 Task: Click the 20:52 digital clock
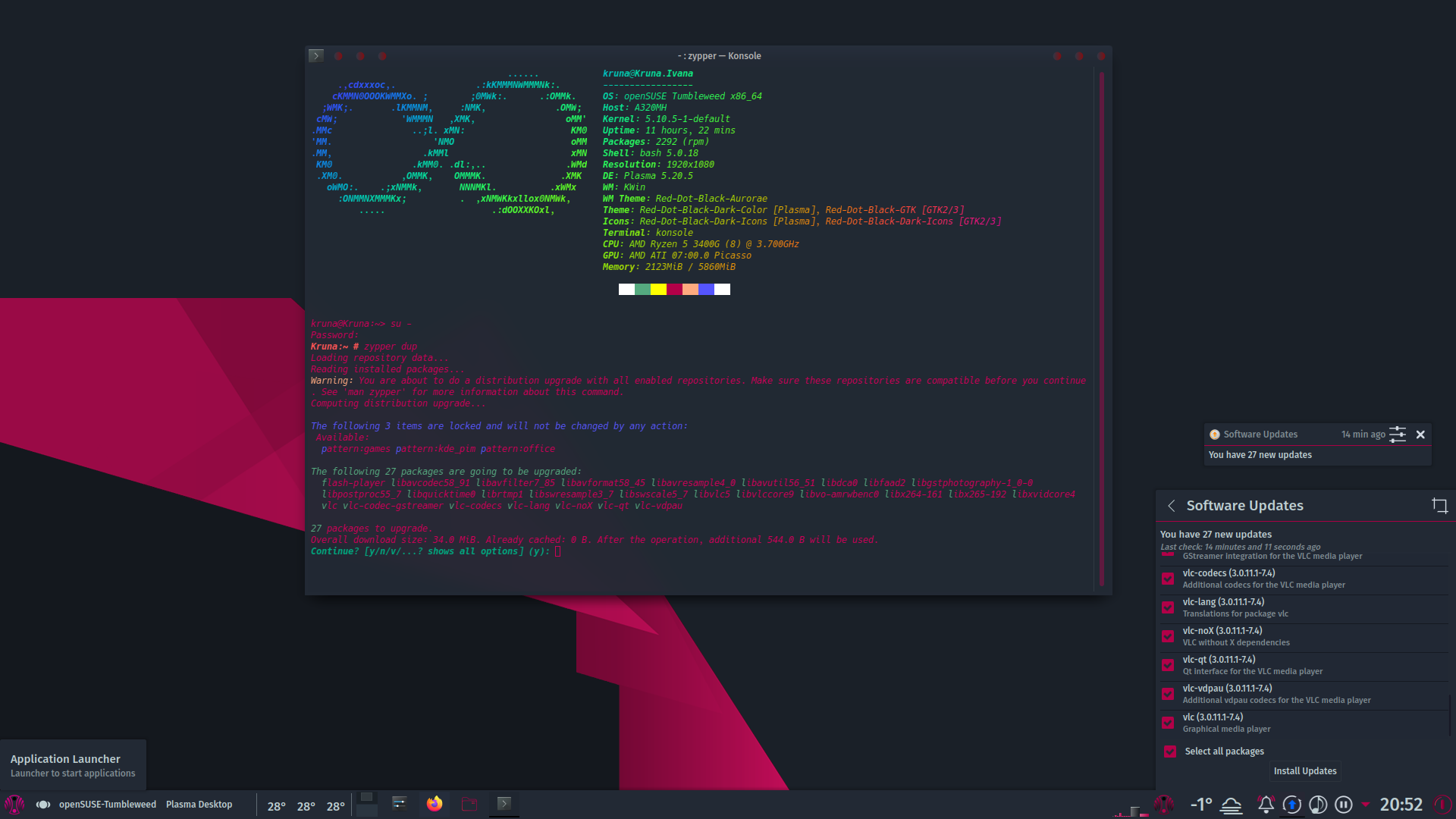[1401, 805]
